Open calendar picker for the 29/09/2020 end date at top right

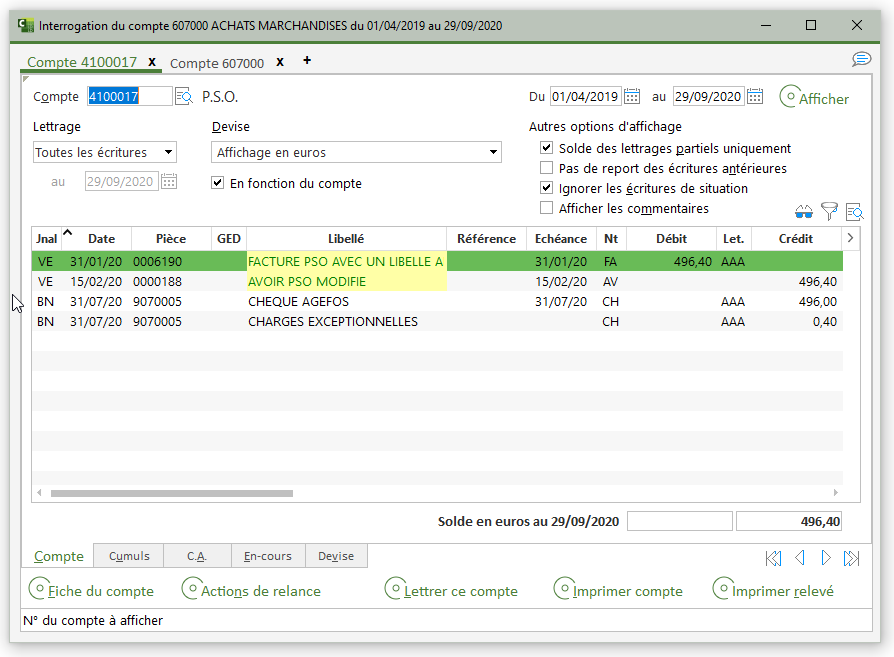pyautogui.click(x=755, y=96)
